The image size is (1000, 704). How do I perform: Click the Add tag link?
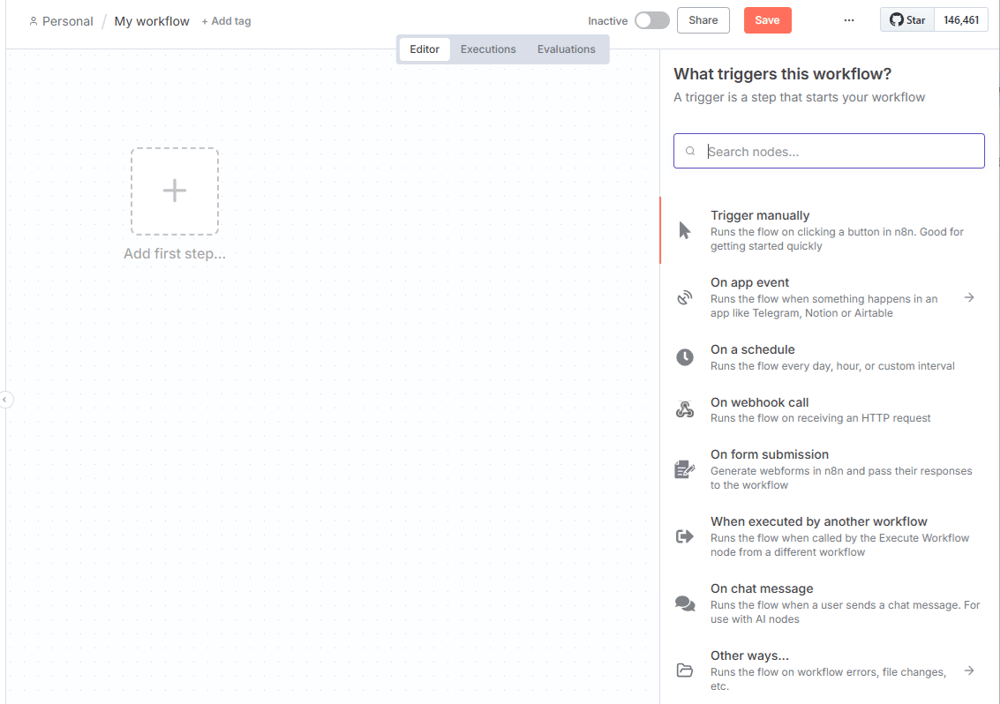tap(226, 21)
